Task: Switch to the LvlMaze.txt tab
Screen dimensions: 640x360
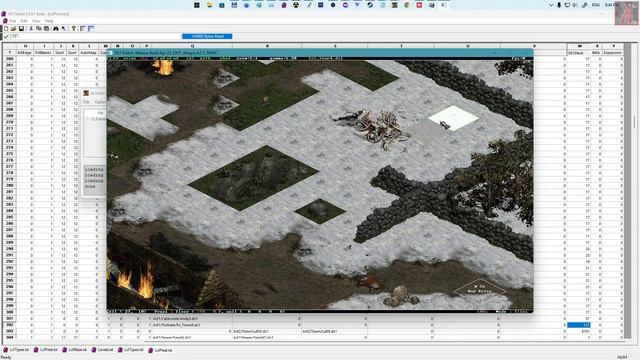Action: pos(74,350)
